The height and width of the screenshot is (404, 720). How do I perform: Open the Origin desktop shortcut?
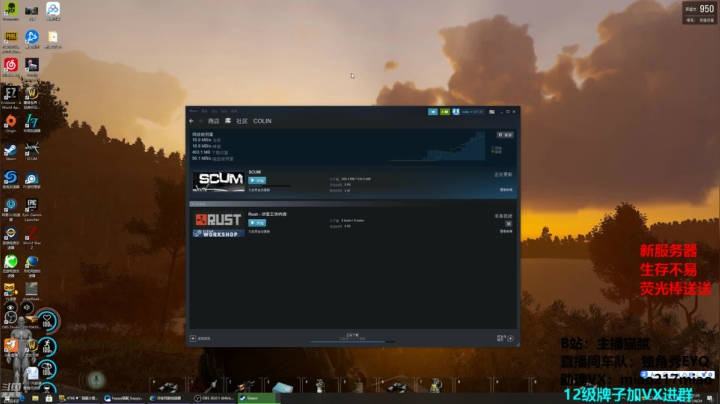(x=11, y=123)
